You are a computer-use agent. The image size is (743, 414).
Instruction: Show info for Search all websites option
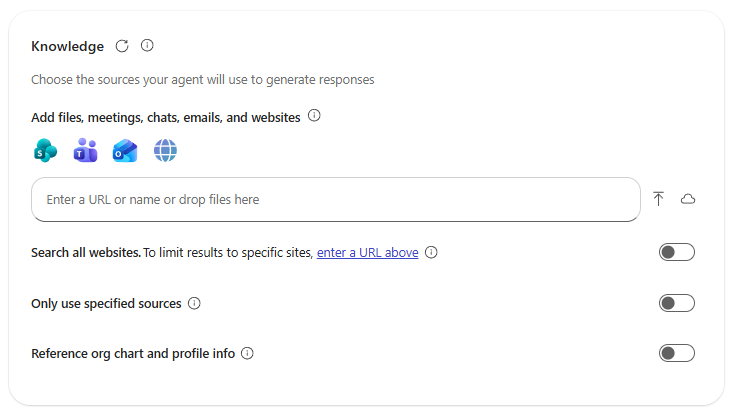click(431, 252)
